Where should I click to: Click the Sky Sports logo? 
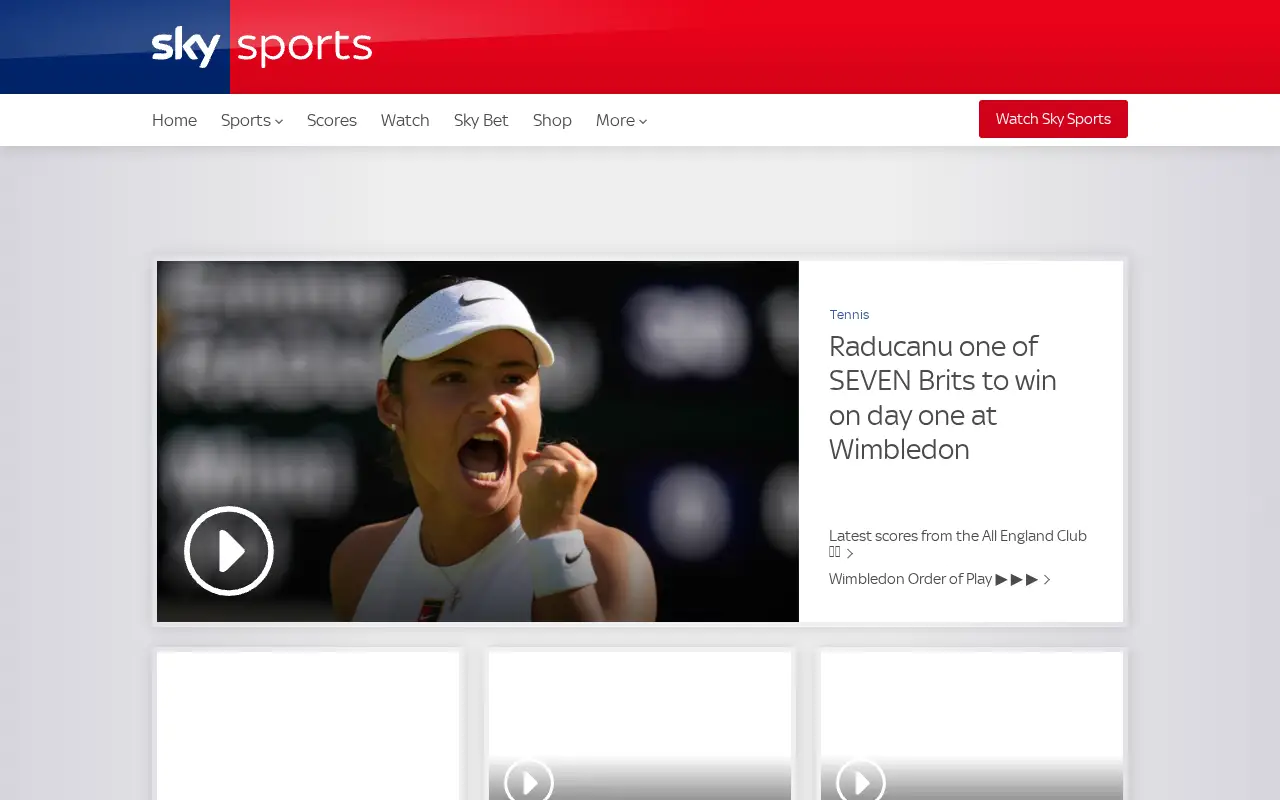(x=262, y=47)
